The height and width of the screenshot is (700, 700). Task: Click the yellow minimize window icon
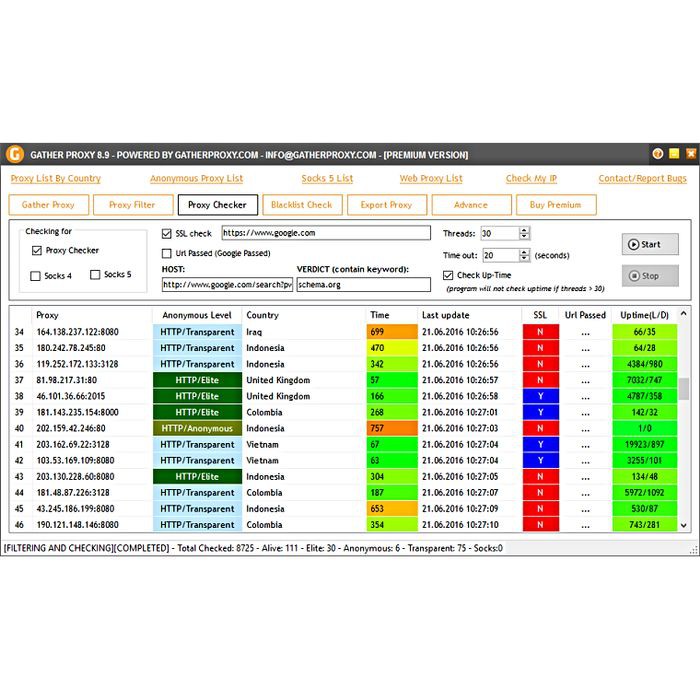[x=674, y=154]
